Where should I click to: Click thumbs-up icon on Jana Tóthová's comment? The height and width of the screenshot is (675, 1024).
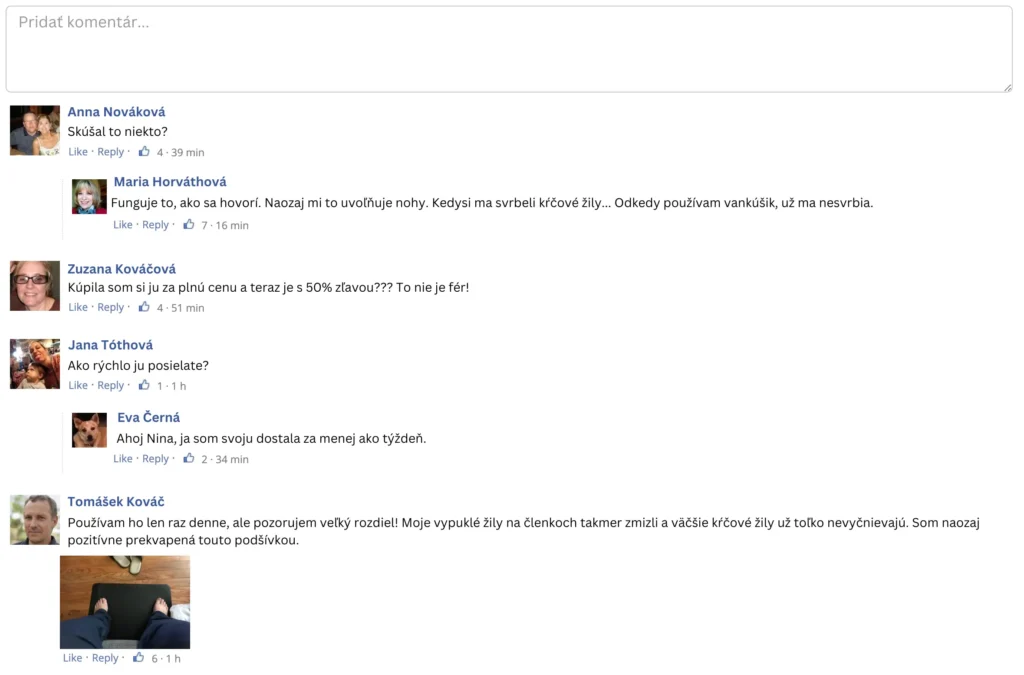tap(144, 385)
